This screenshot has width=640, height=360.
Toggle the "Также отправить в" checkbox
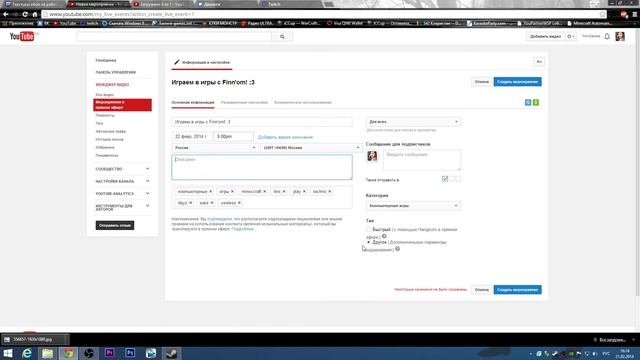[445, 179]
